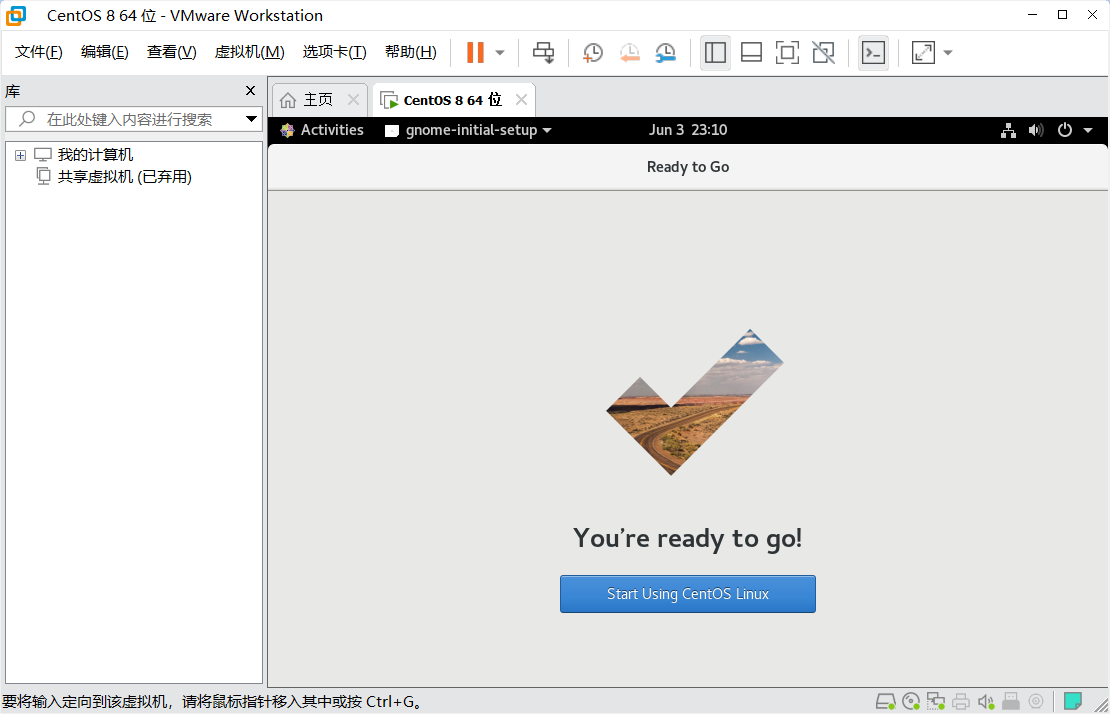
Task: Close the CentOS 8 64 位 tab
Action: [x=522, y=100]
